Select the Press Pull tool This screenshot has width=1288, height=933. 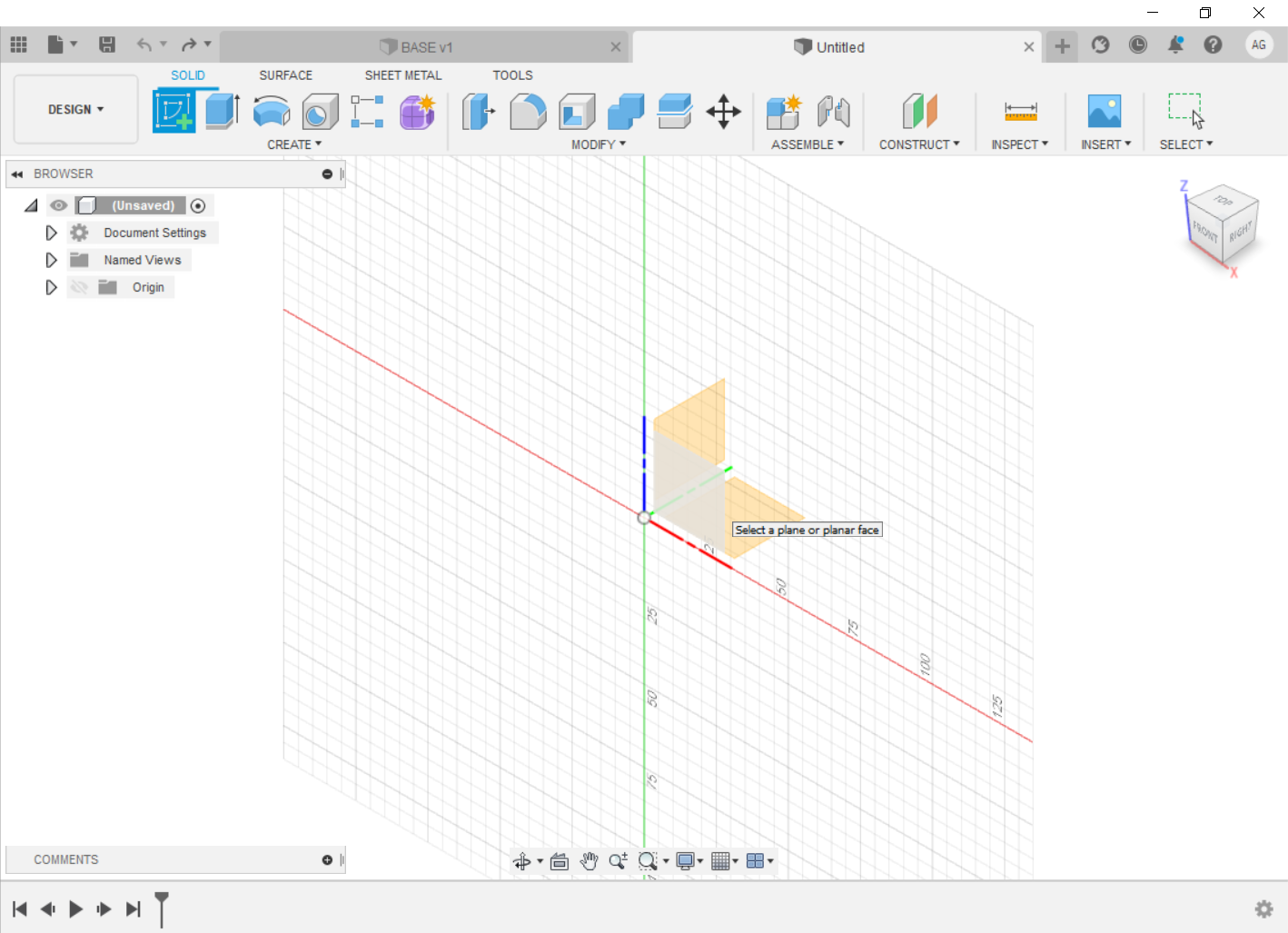479,112
